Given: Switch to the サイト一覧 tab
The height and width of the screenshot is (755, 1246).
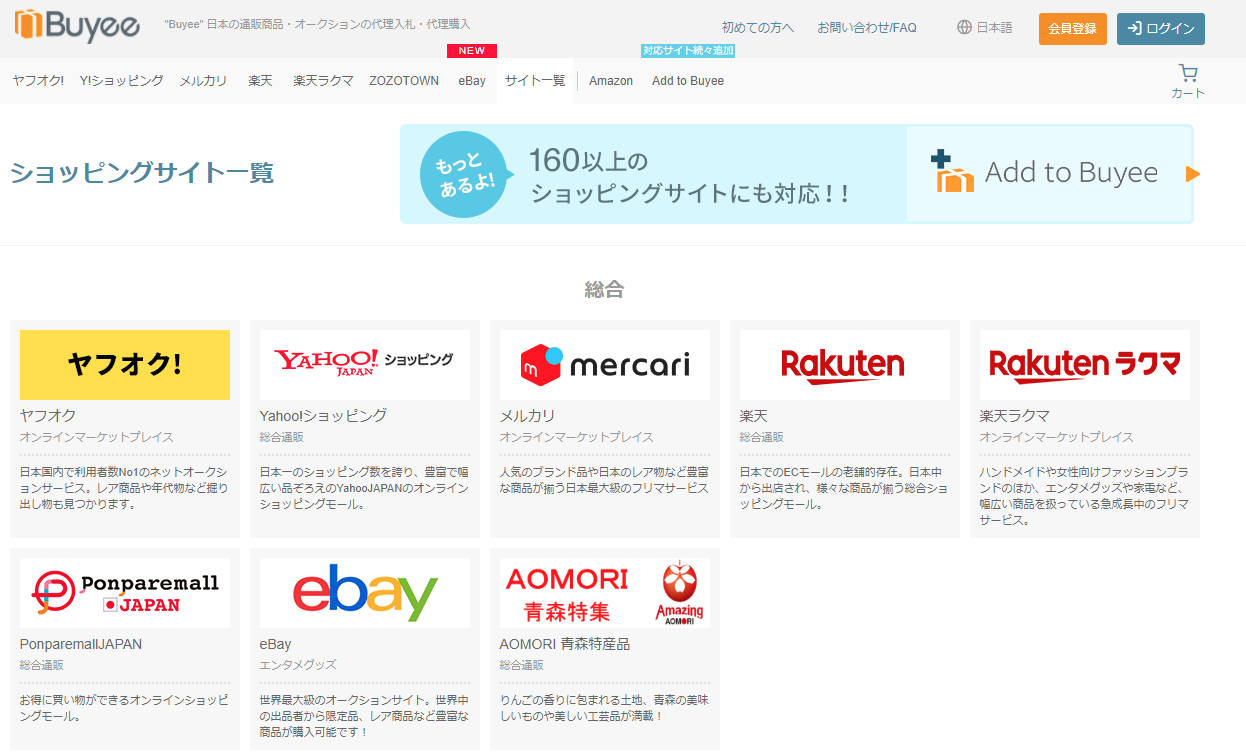Looking at the screenshot, I should click(x=537, y=81).
